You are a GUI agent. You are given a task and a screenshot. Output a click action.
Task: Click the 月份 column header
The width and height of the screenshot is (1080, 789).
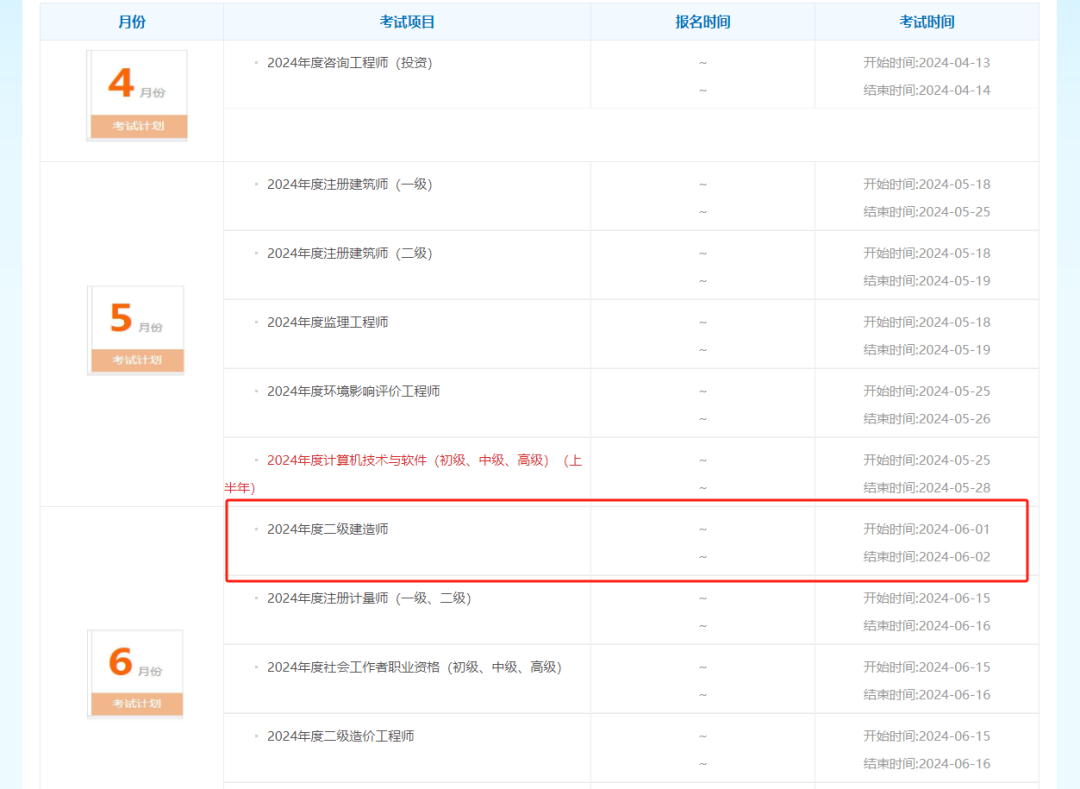pos(132,22)
